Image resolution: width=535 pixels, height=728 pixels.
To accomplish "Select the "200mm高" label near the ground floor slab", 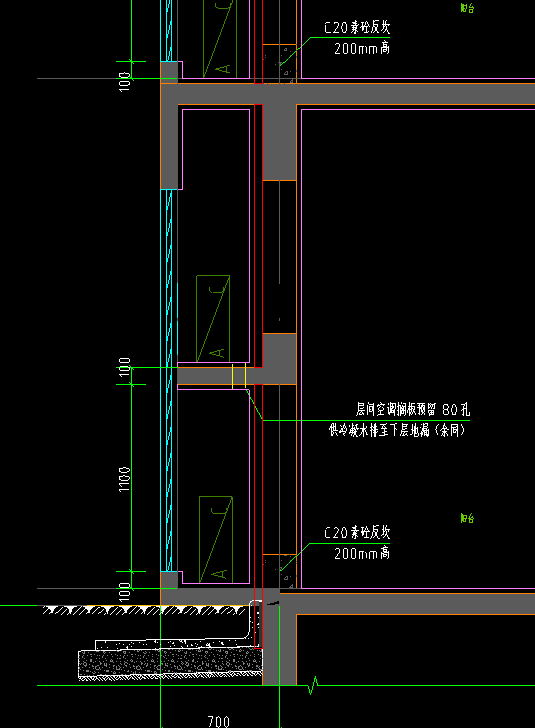I will click(x=362, y=553).
